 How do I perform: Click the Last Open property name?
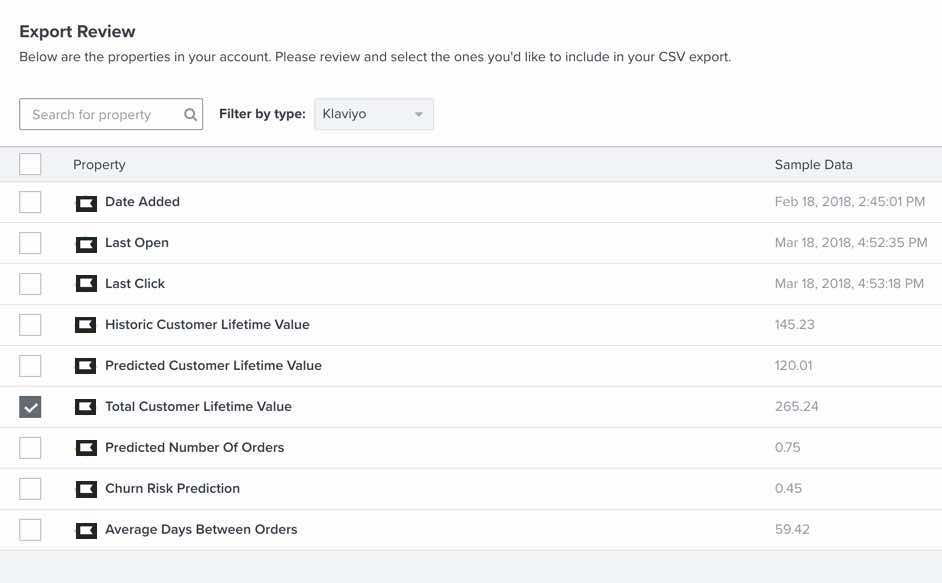137,242
